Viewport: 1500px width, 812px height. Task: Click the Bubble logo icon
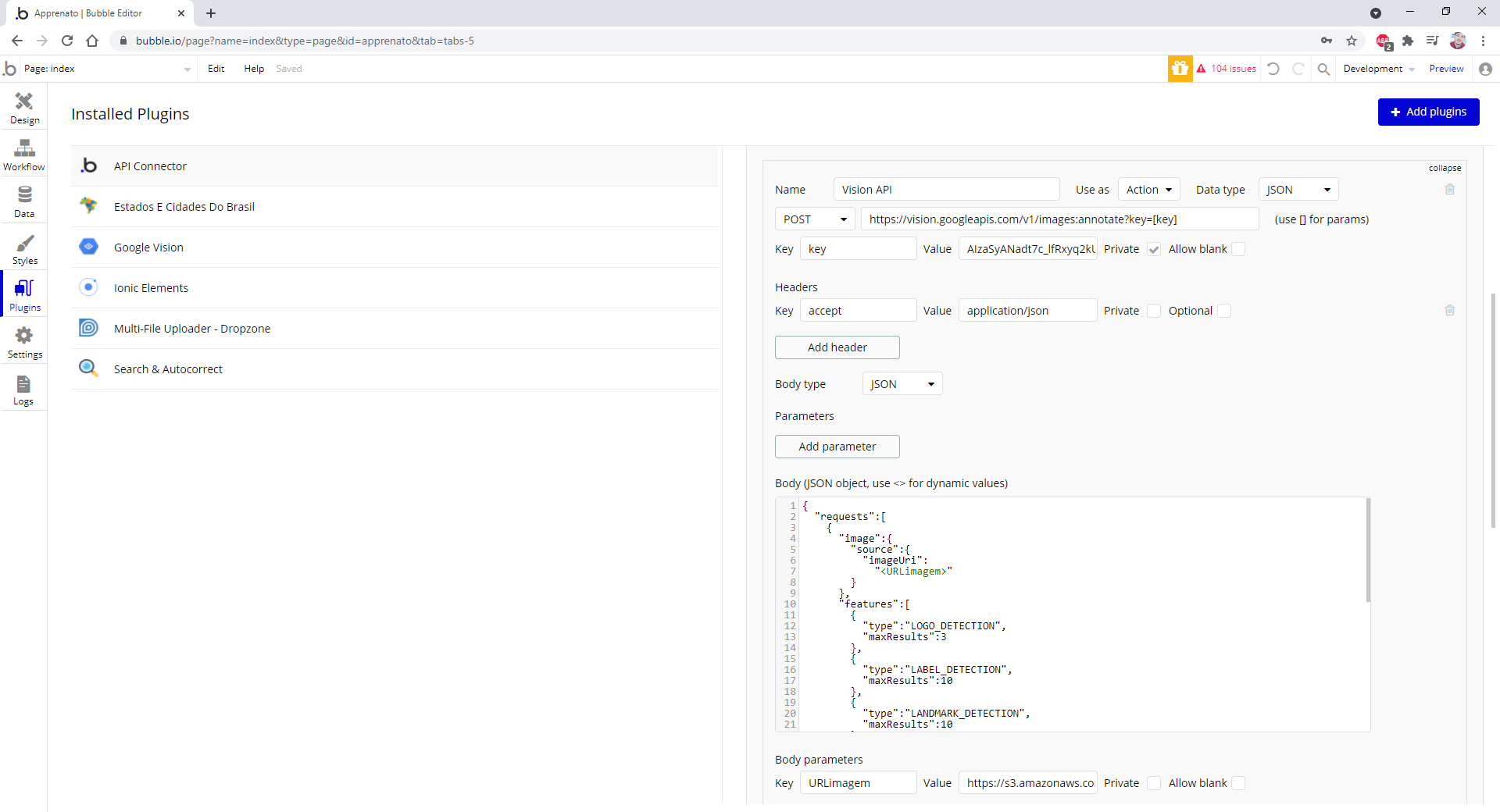[9, 69]
